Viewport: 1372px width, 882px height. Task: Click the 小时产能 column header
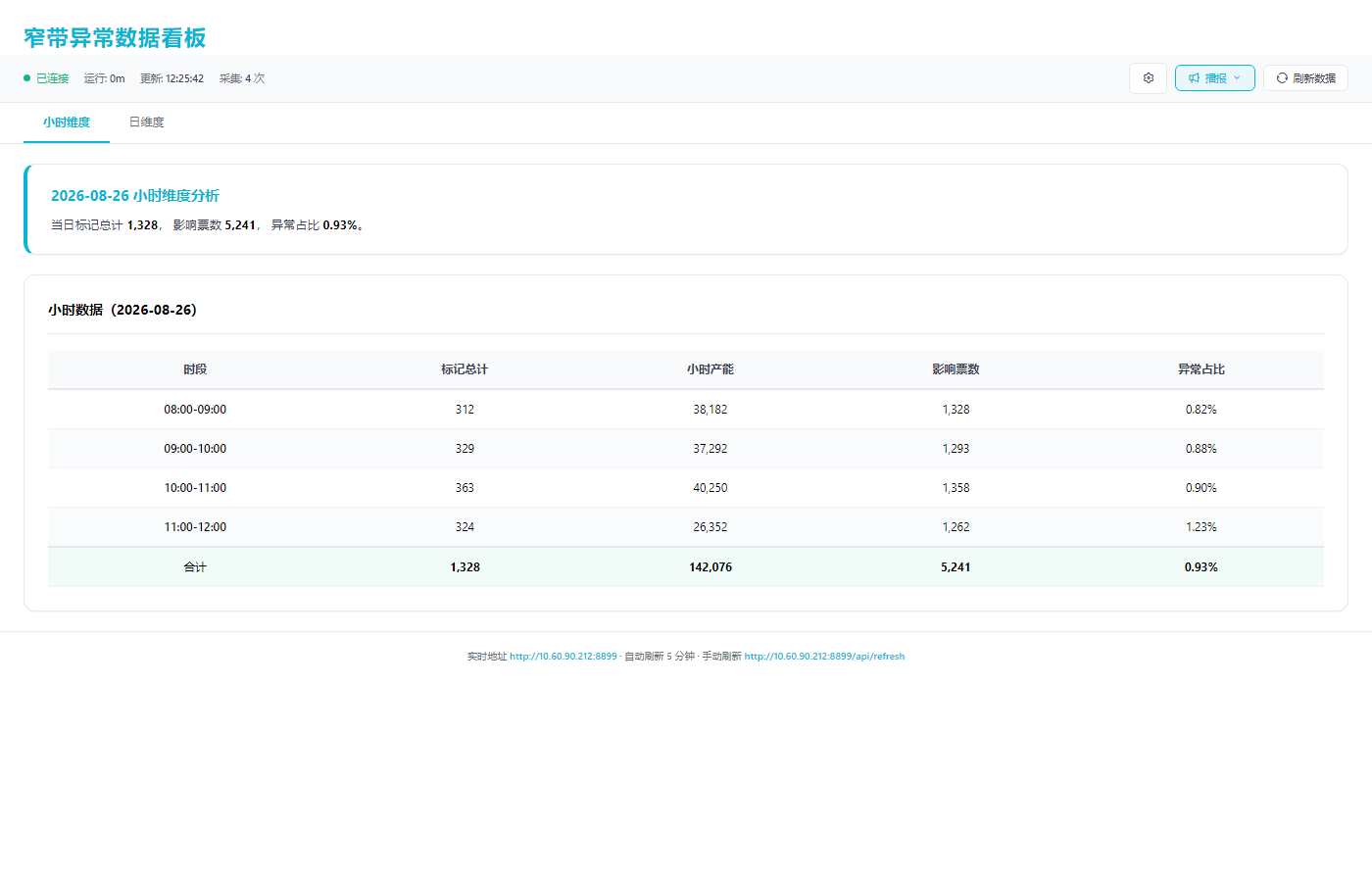coord(710,369)
